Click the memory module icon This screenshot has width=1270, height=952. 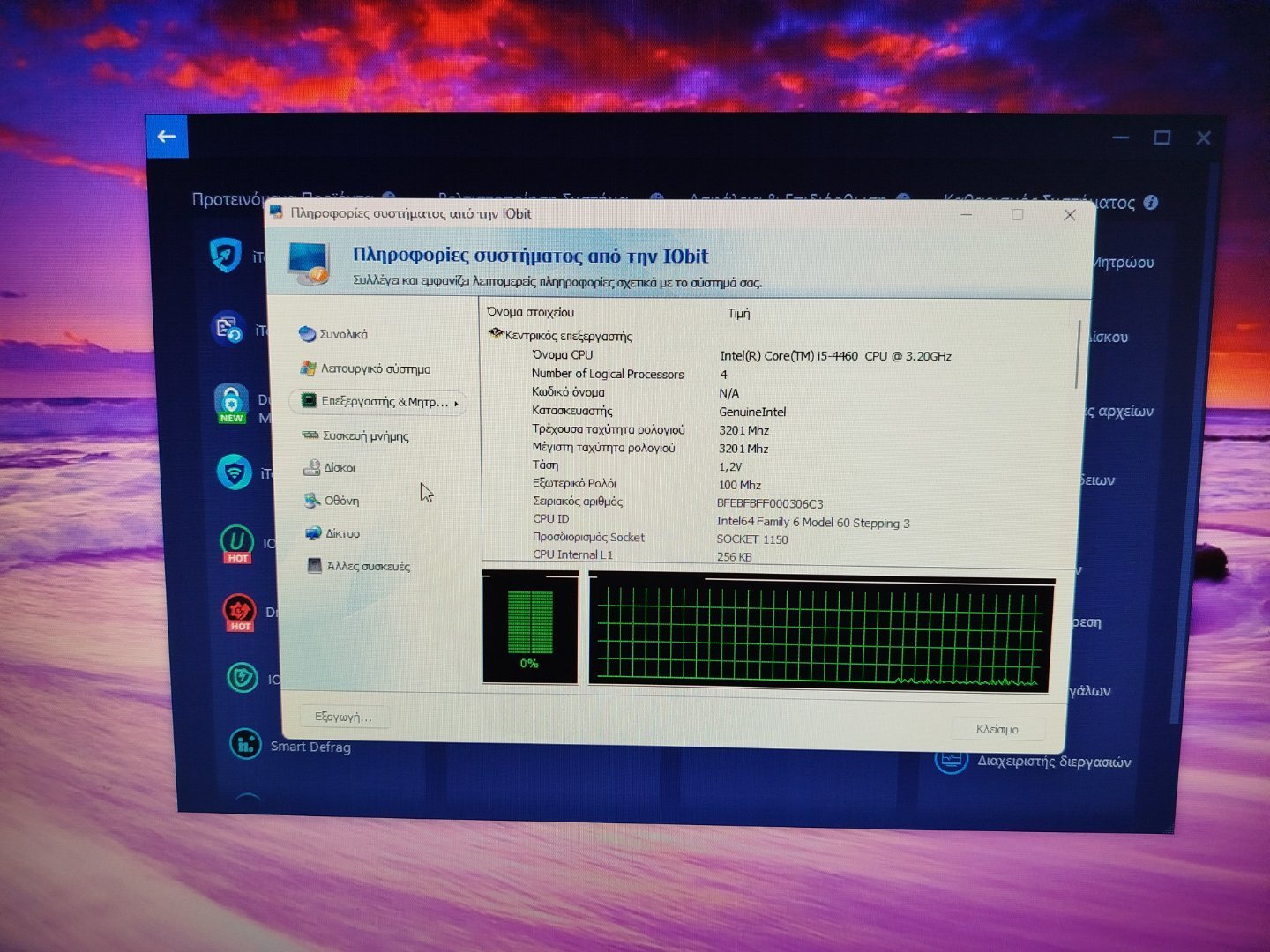click(x=310, y=435)
